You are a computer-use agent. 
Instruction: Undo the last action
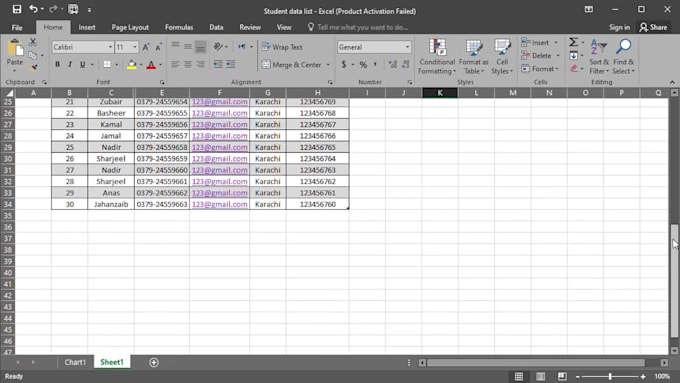(33, 9)
